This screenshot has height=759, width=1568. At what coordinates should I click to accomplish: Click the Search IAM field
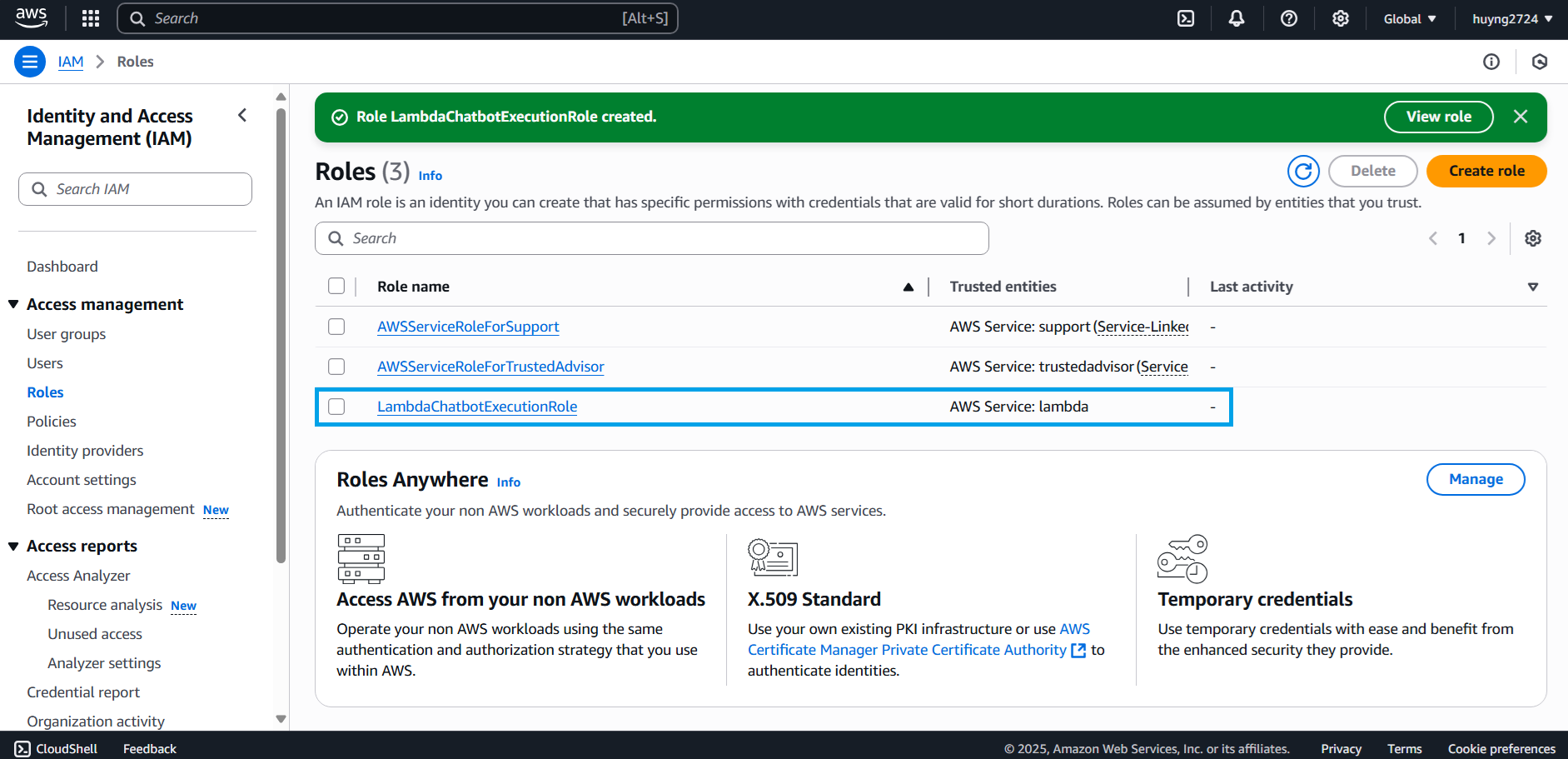tap(135, 189)
